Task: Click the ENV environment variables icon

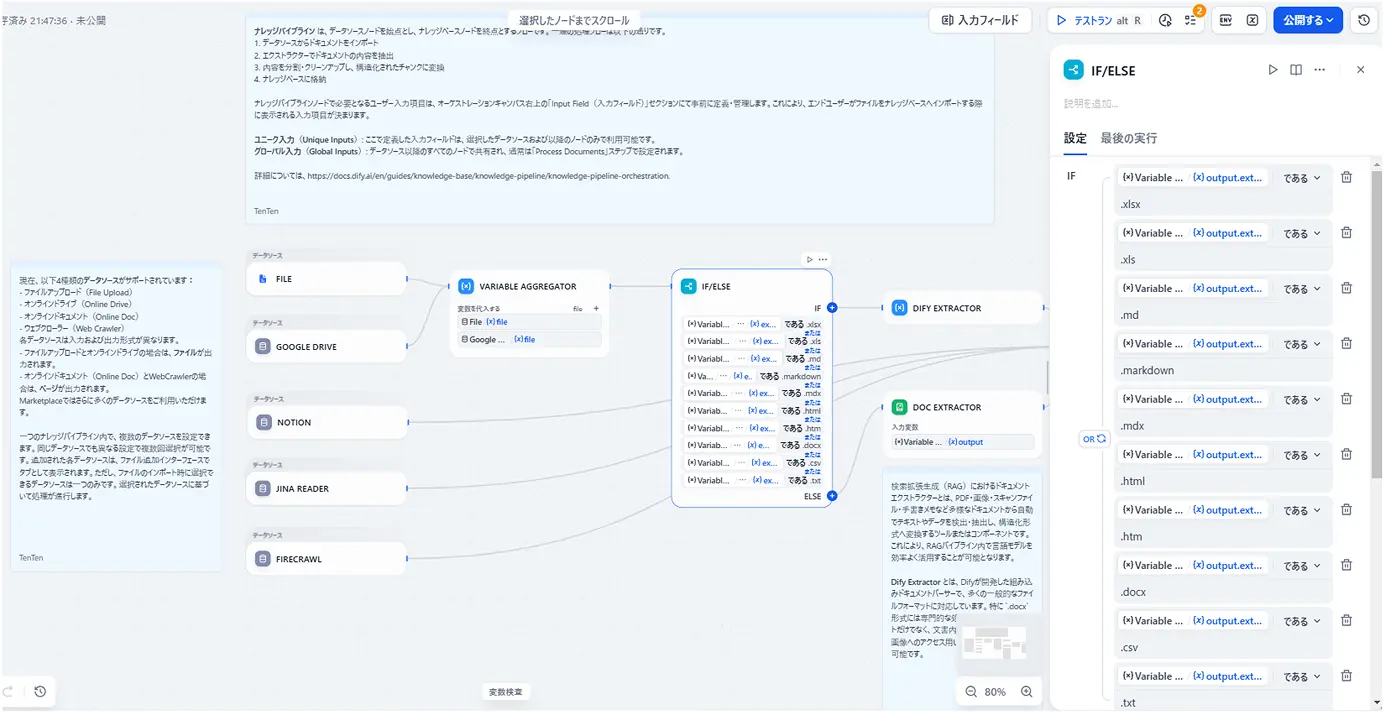Action: pyautogui.click(x=1225, y=20)
